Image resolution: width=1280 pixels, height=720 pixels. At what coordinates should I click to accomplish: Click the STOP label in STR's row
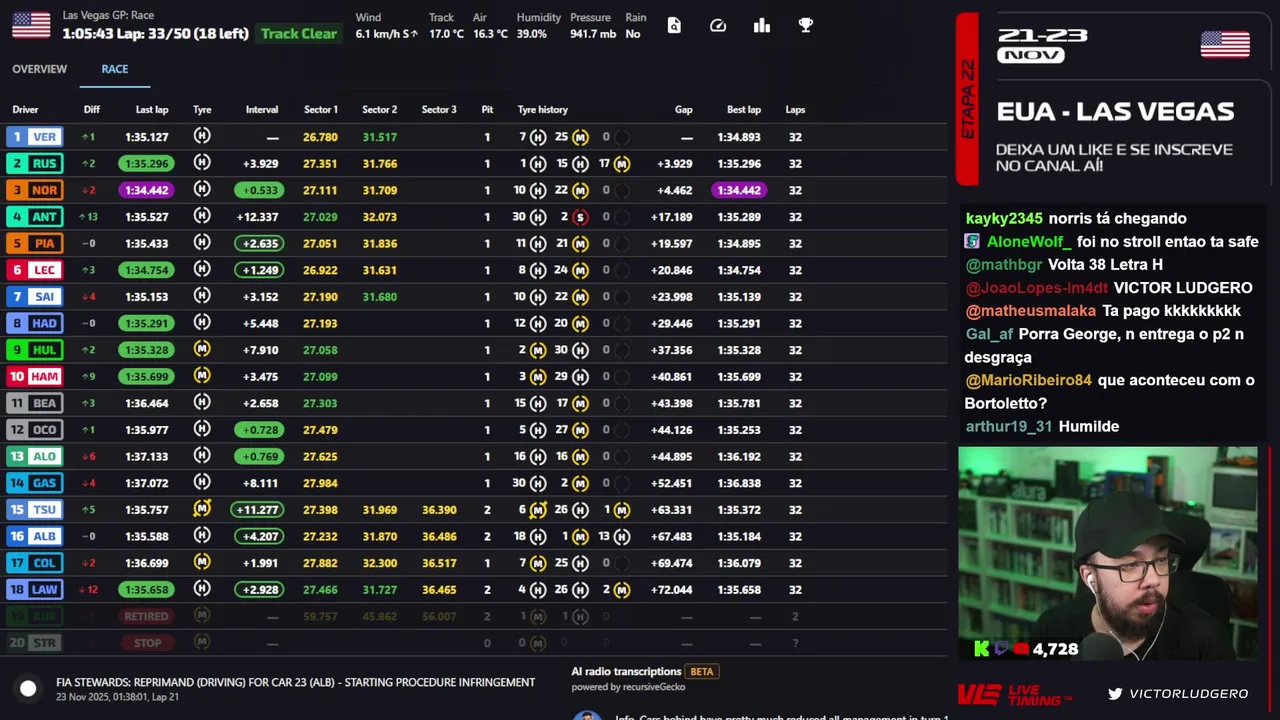[147, 643]
